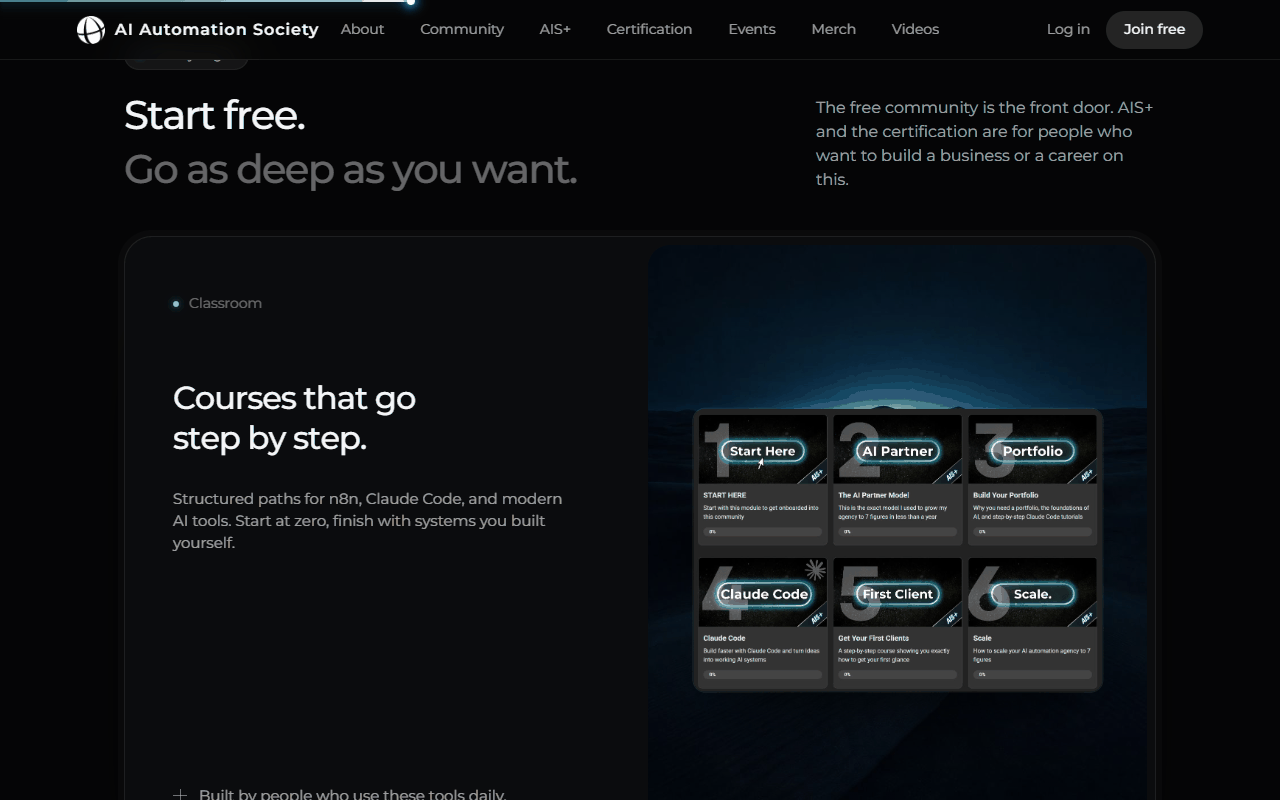Viewport: 1280px width, 800px height.
Task: Click the 'Start free.' heading
Action: pos(214,116)
